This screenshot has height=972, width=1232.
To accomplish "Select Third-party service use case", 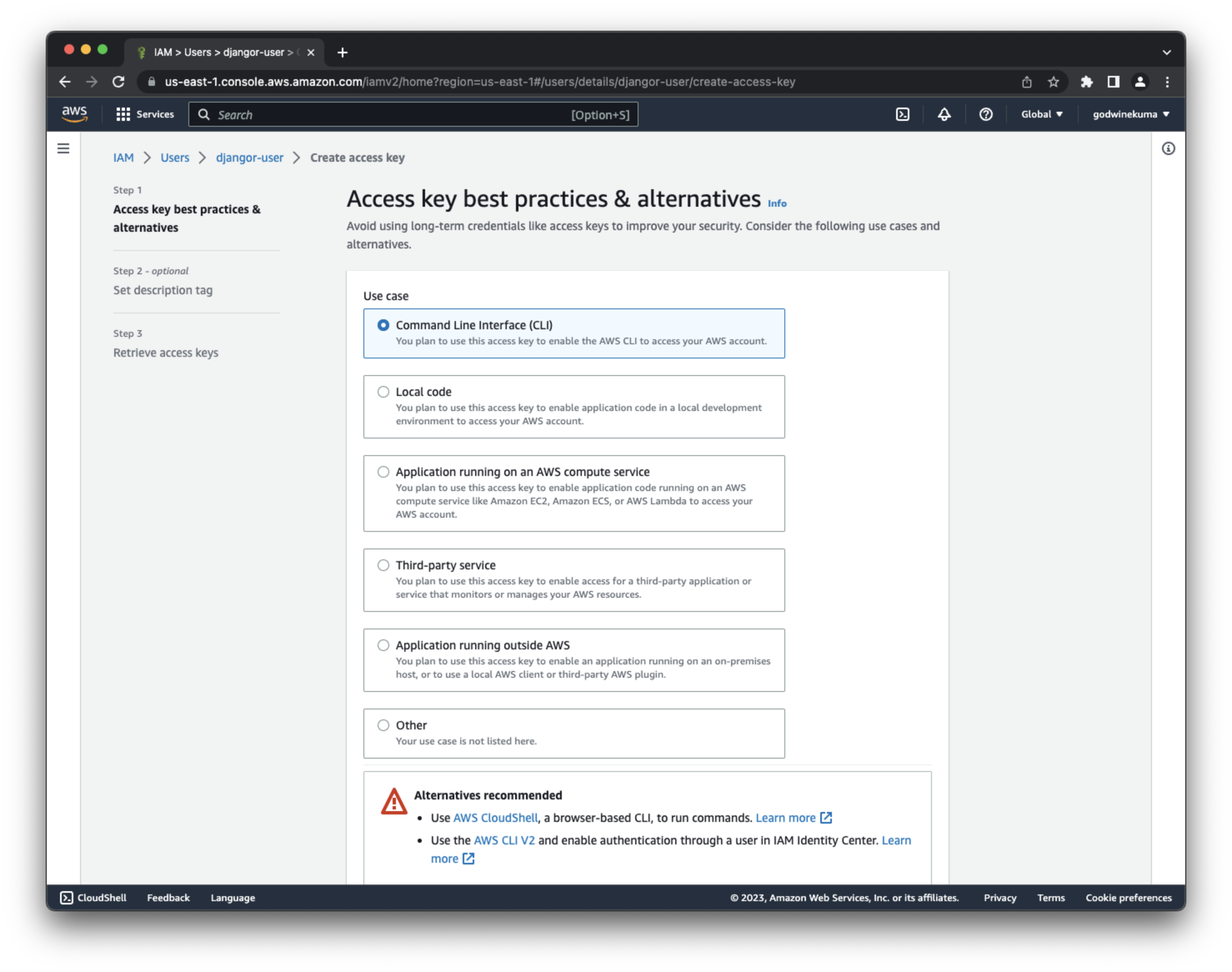I will 383,565.
